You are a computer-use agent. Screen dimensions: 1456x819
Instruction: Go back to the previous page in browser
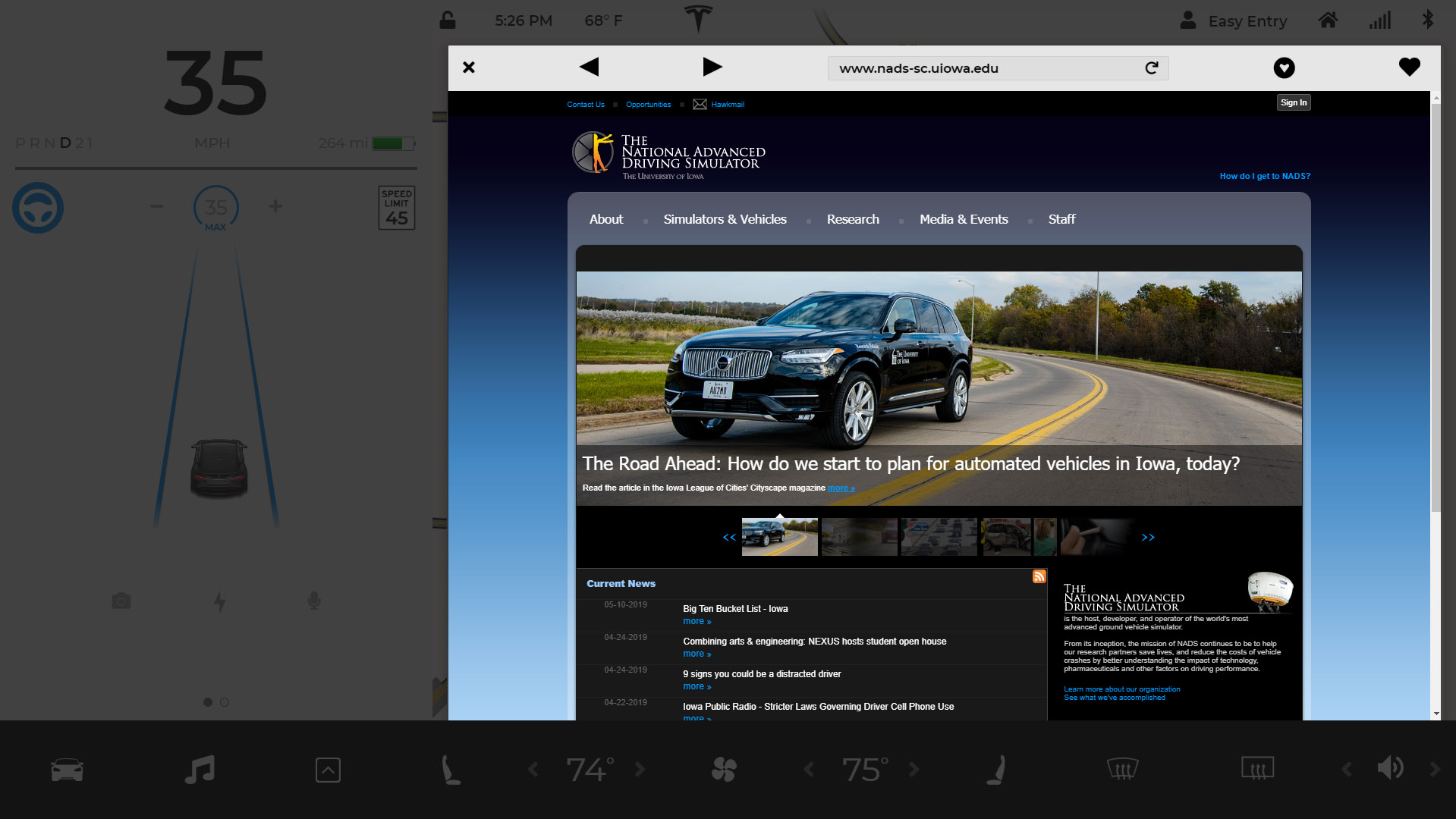[x=589, y=67]
